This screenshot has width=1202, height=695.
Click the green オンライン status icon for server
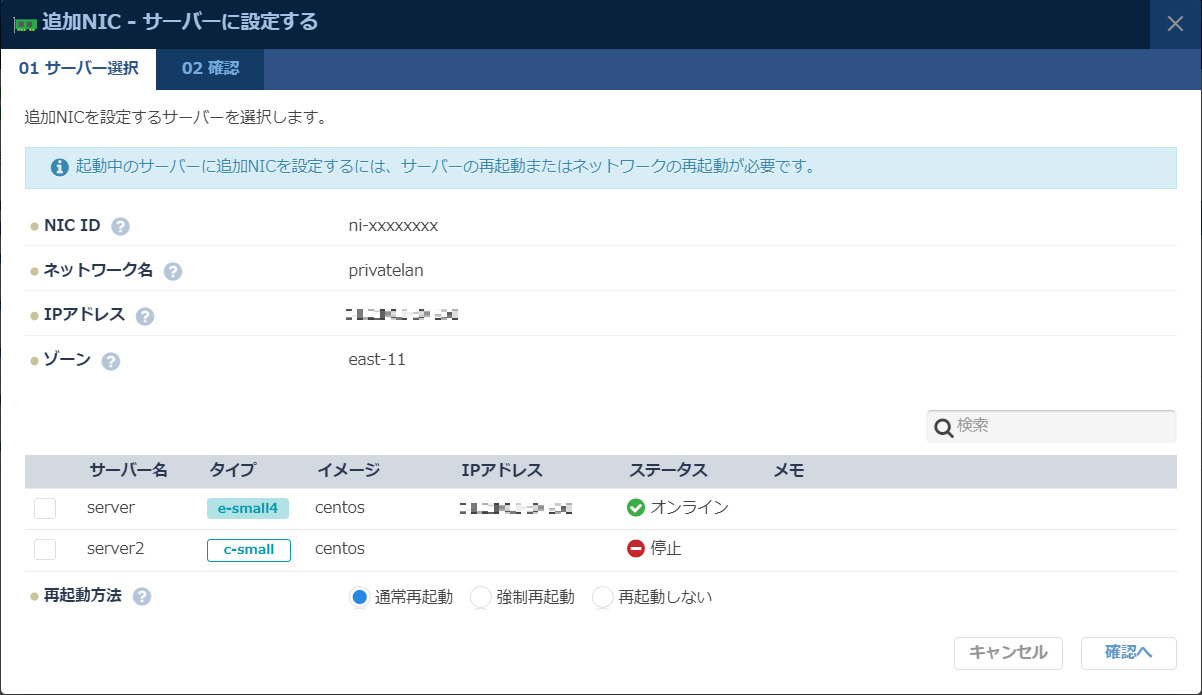[636, 507]
